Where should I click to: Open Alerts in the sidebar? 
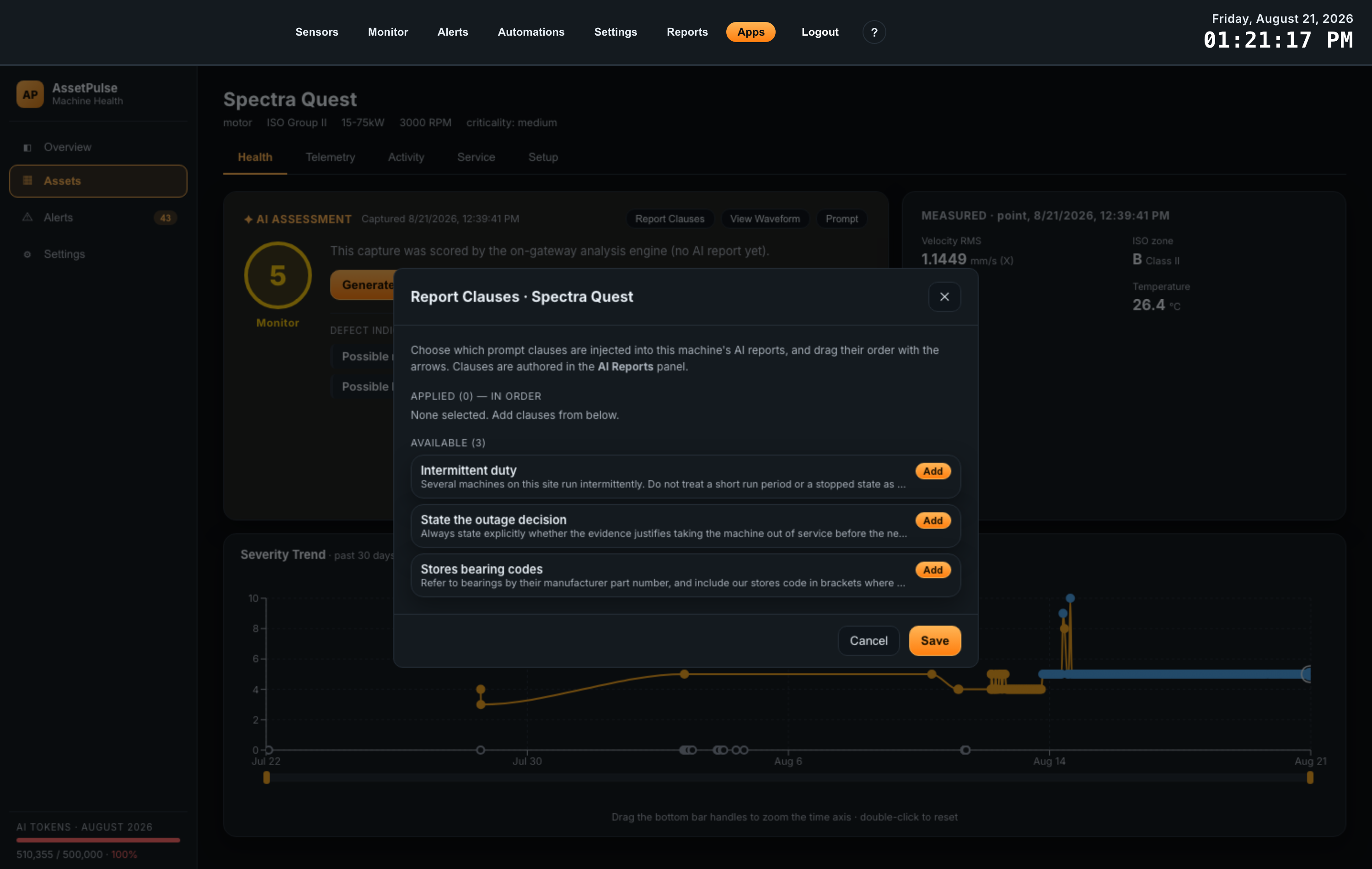pos(98,218)
